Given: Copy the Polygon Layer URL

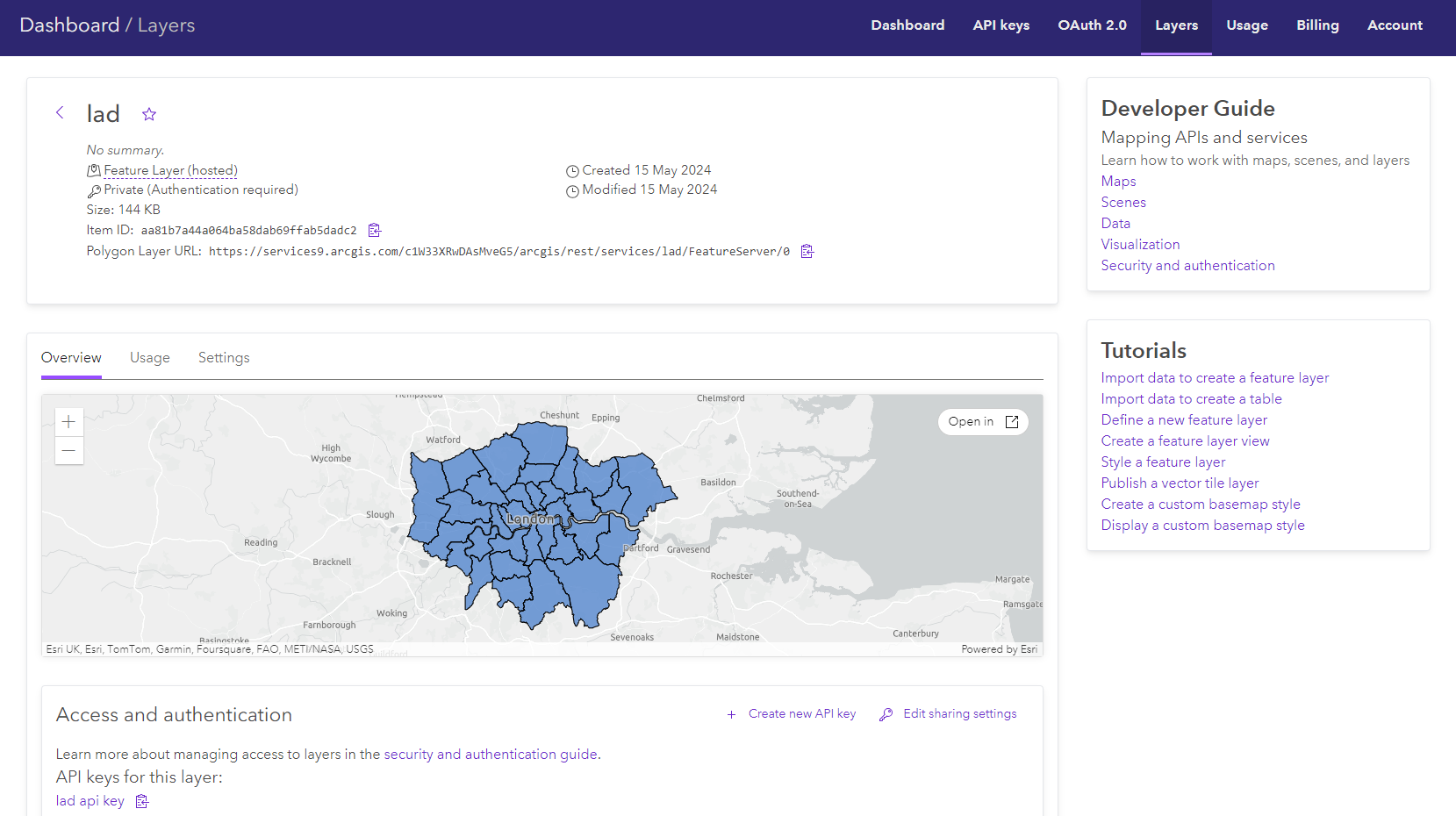Looking at the screenshot, I should (807, 251).
